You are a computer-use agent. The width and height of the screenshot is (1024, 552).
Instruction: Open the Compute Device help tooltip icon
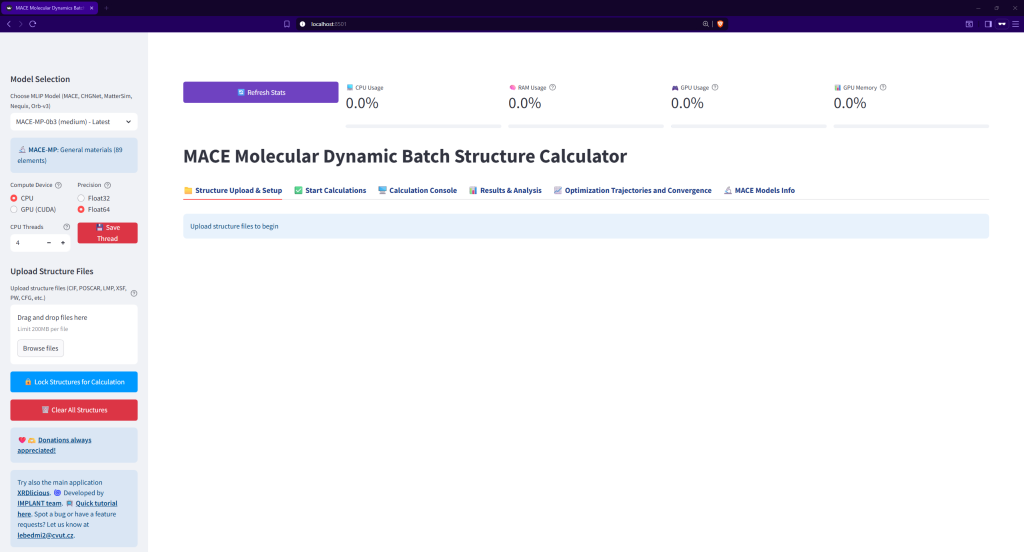coord(57,185)
